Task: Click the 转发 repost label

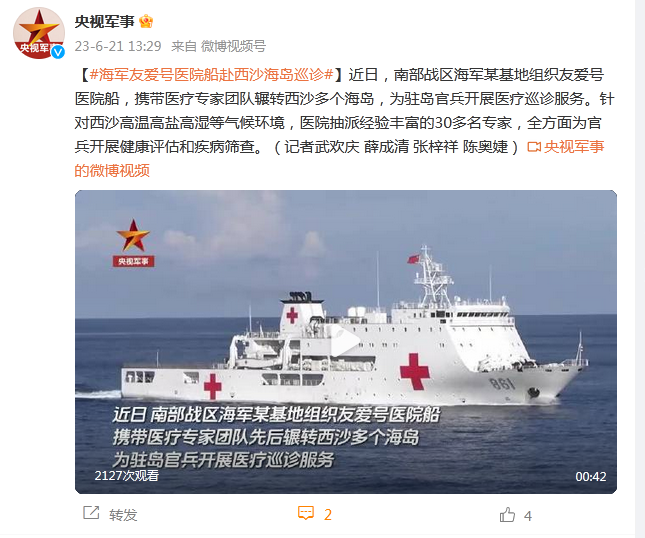Action: [123, 515]
